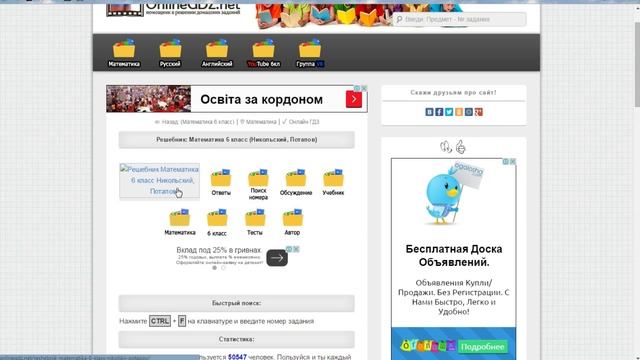Open the Английский folder in navigation bar
Viewport: 640px width, 360px height.
217,53
